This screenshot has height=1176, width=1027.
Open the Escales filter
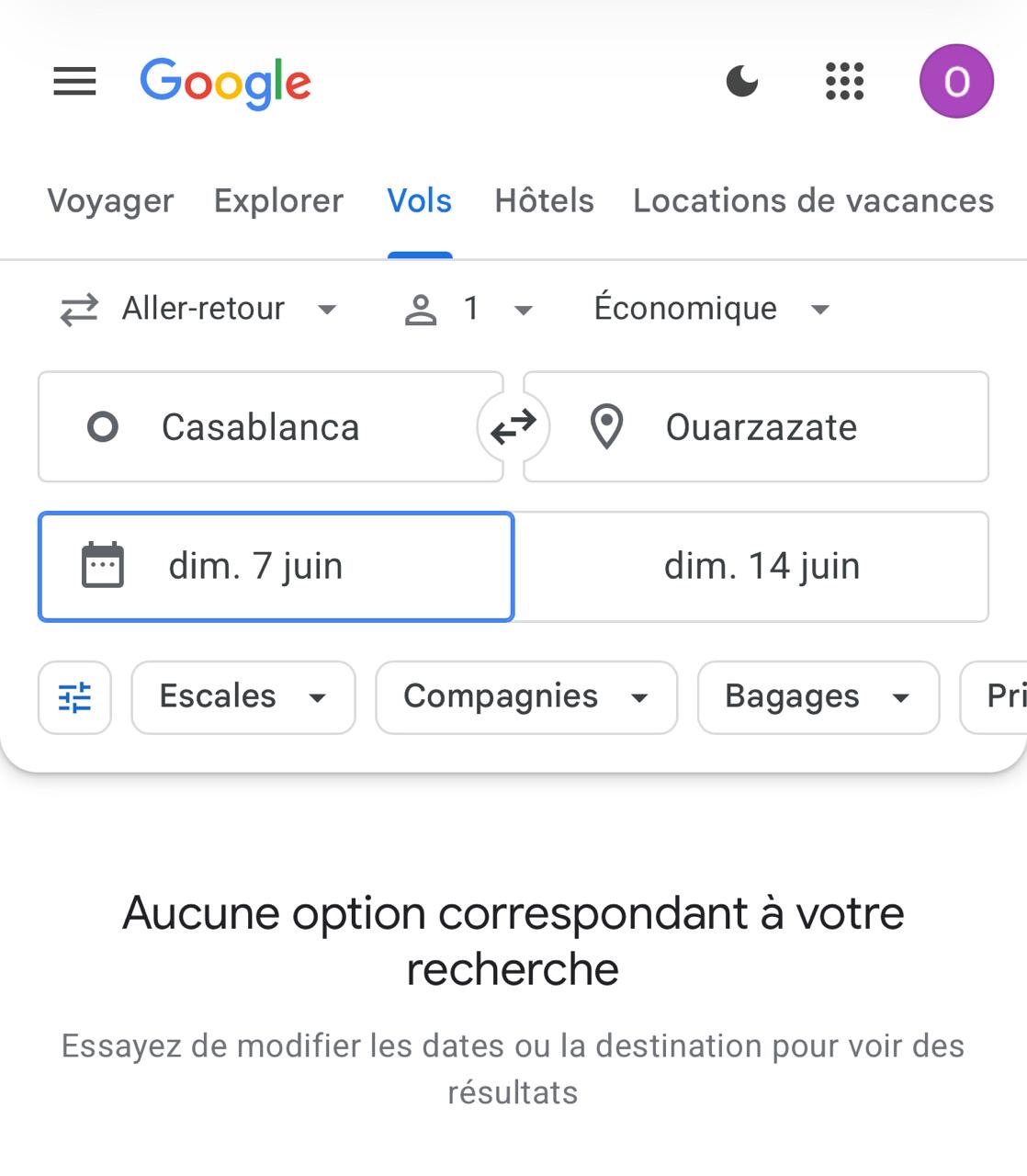(243, 697)
